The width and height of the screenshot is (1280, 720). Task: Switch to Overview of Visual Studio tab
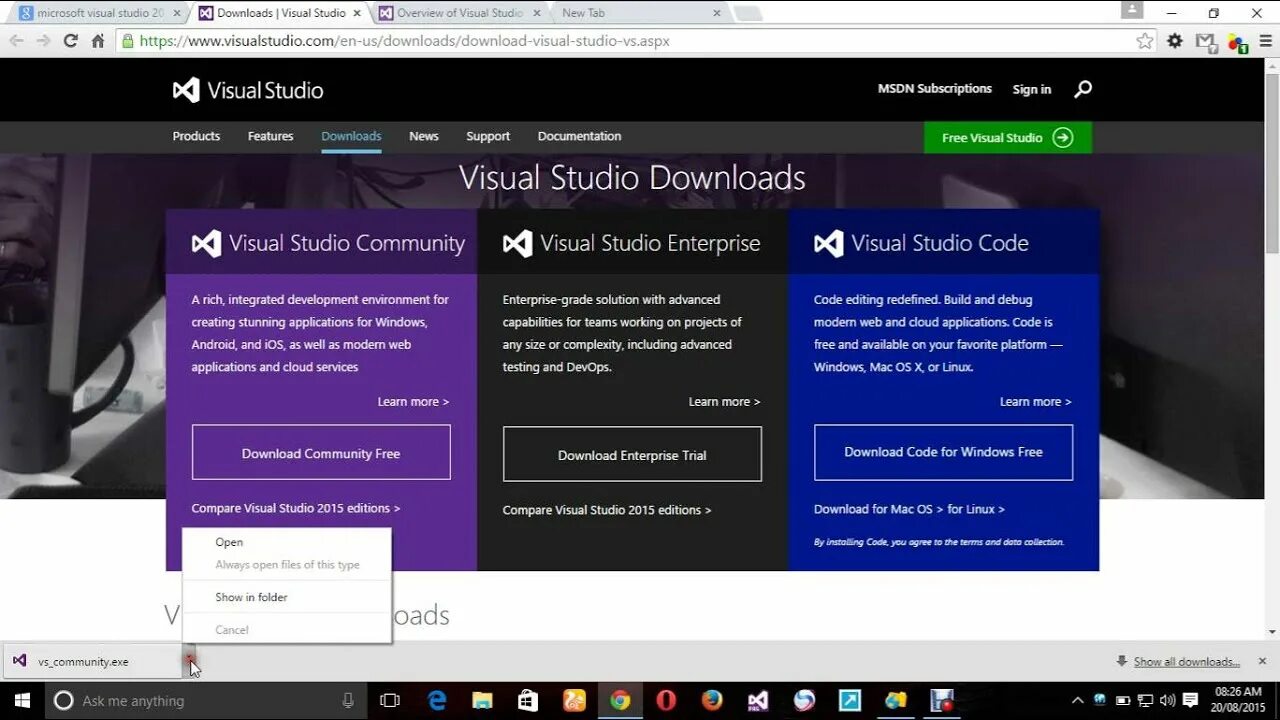(458, 13)
